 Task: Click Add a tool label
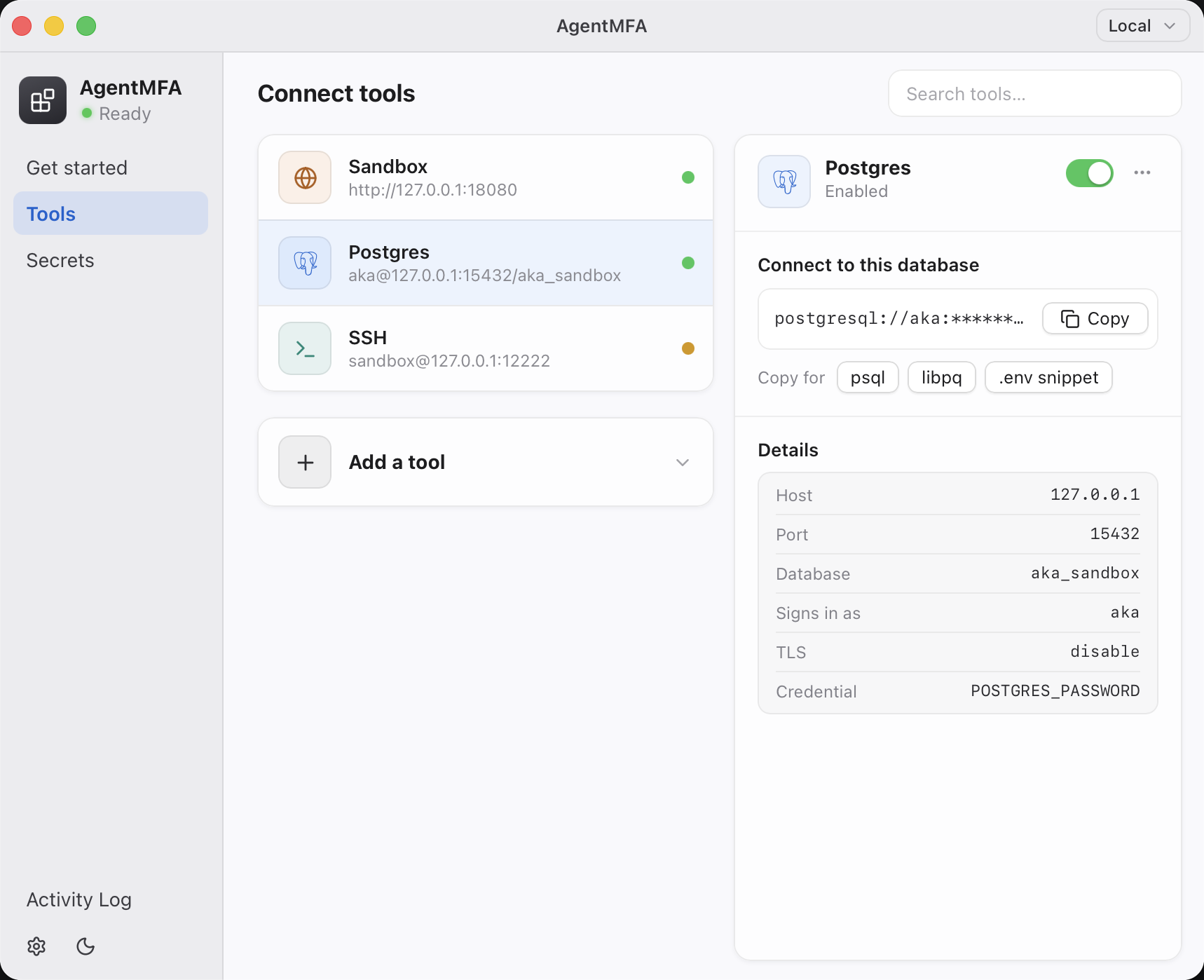pyautogui.click(x=397, y=462)
